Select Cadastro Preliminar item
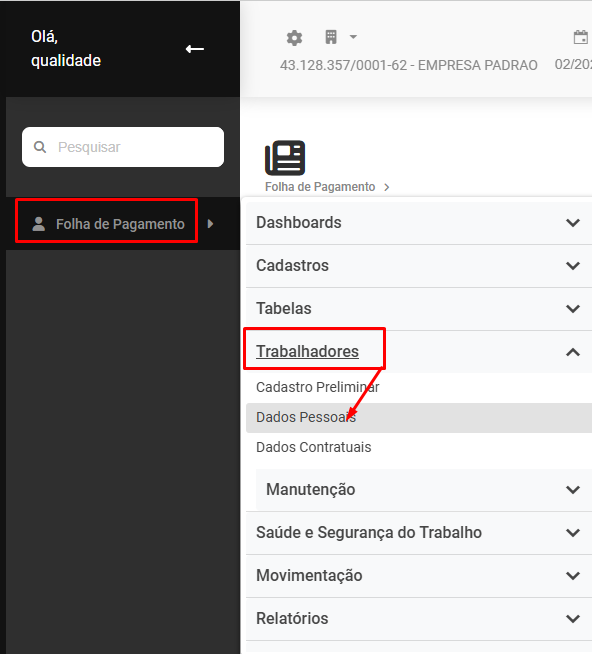592x654 pixels. tap(317, 387)
